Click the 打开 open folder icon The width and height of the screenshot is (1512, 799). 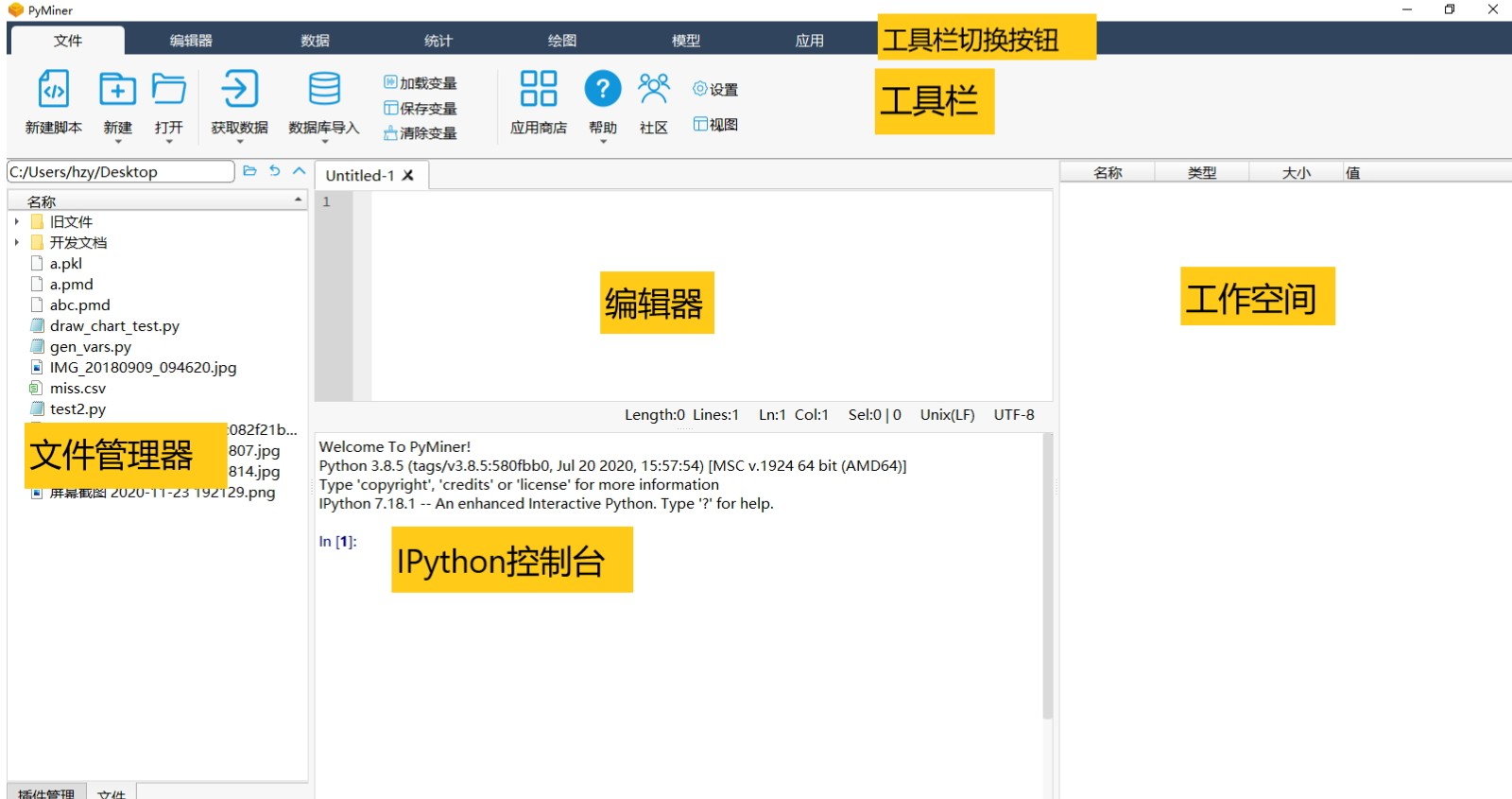(169, 90)
